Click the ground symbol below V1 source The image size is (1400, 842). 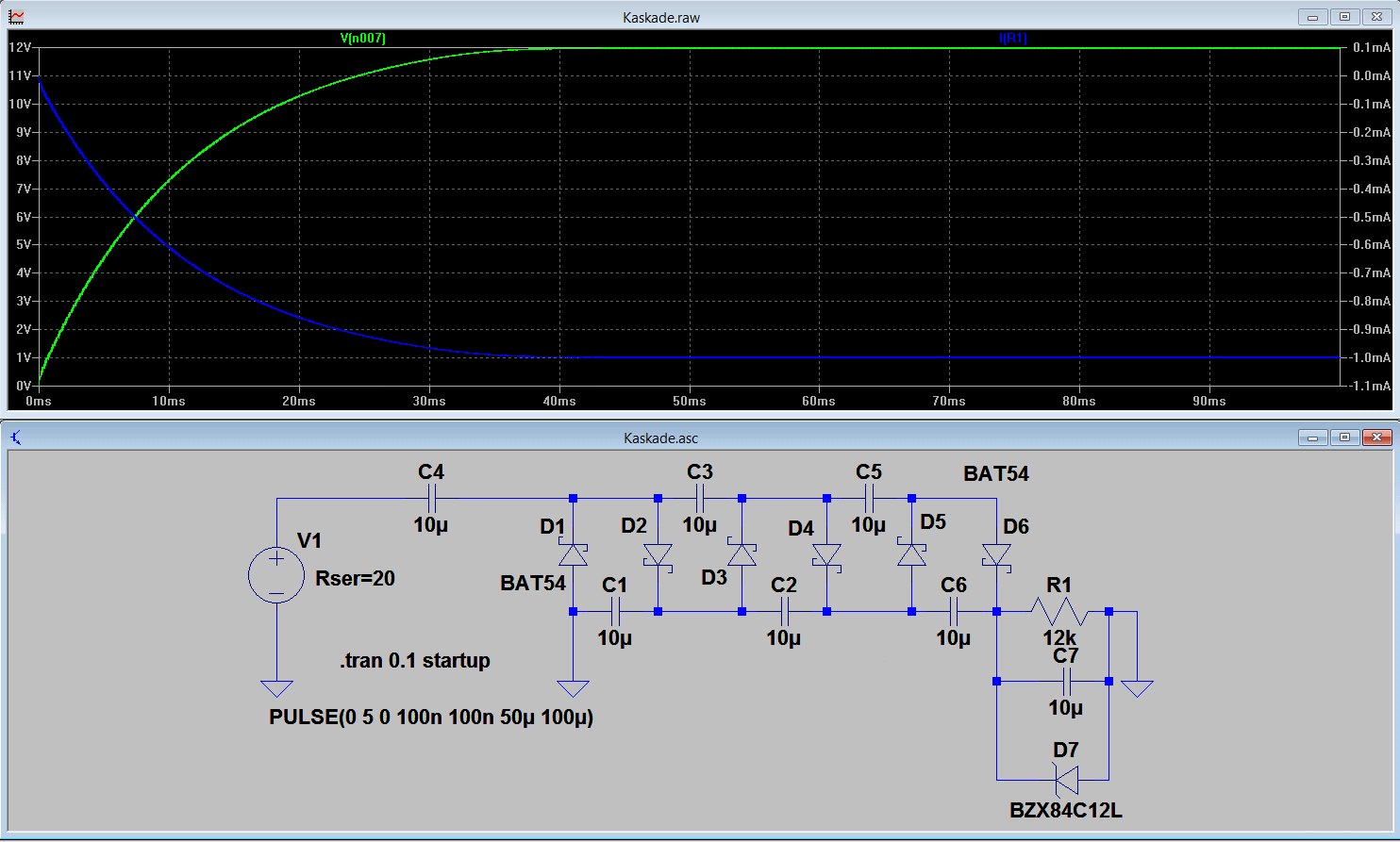[x=276, y=688]
